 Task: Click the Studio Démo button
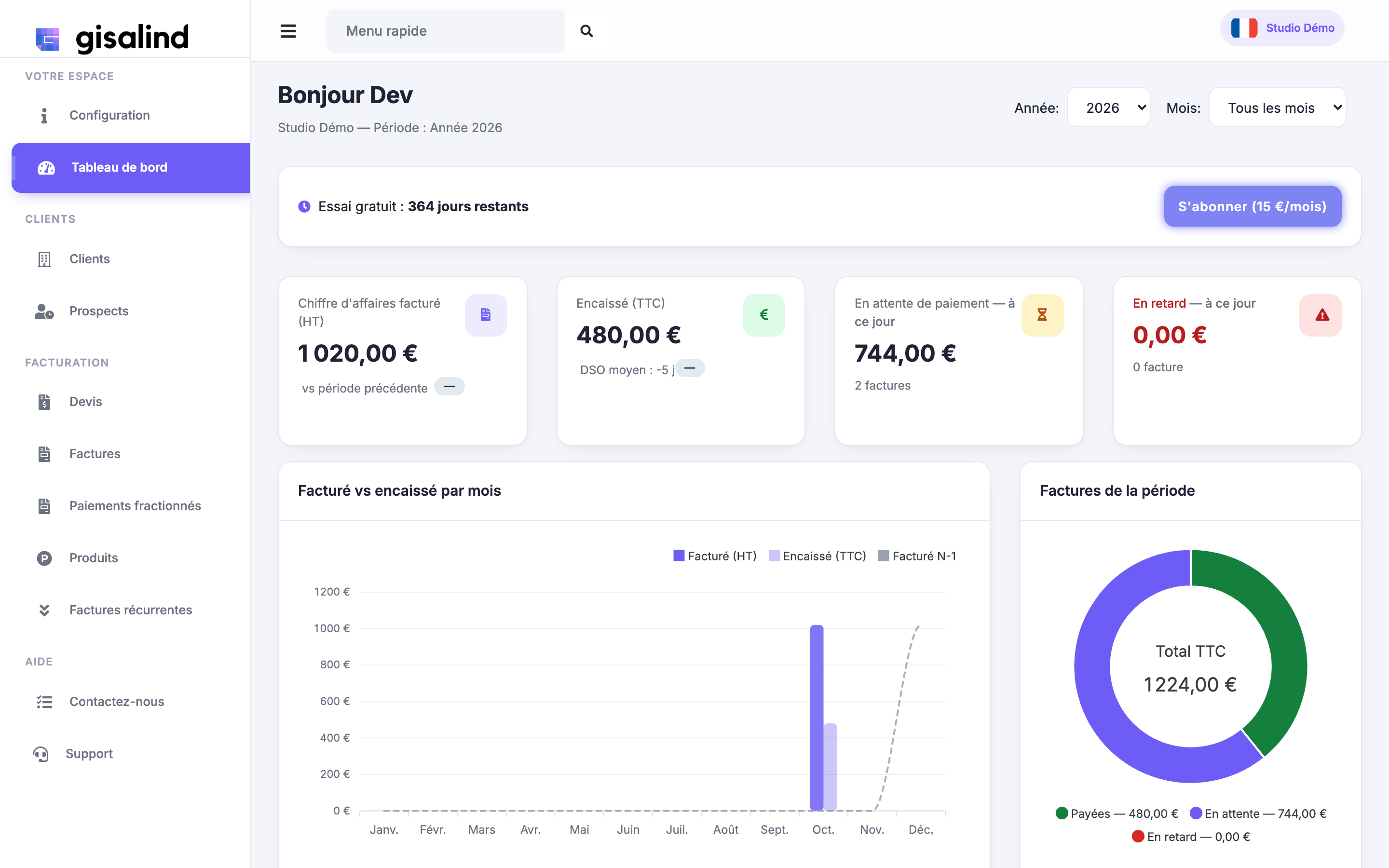[x=1281, y=28]
